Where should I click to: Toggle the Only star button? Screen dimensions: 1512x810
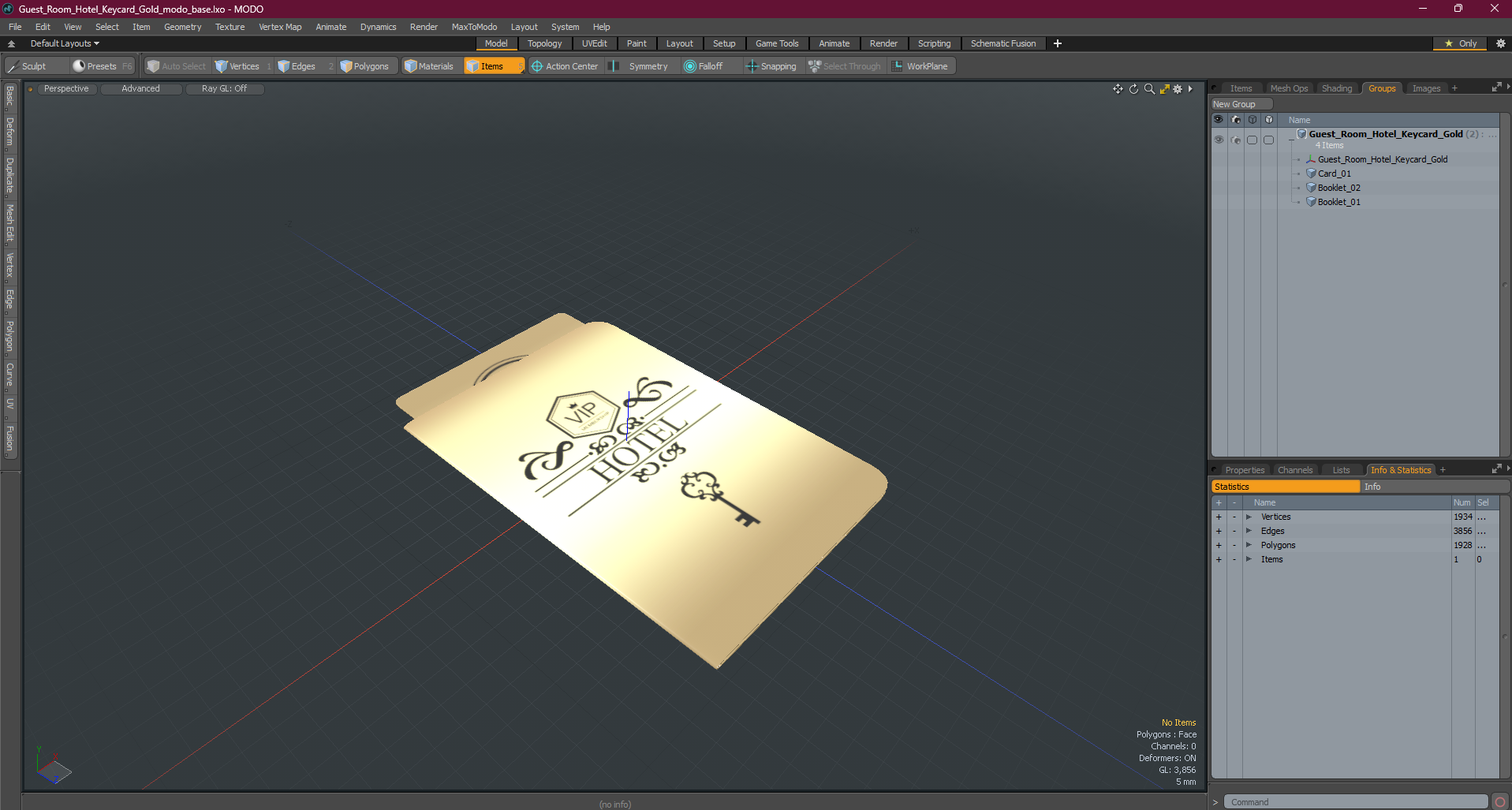point(1460,43)
